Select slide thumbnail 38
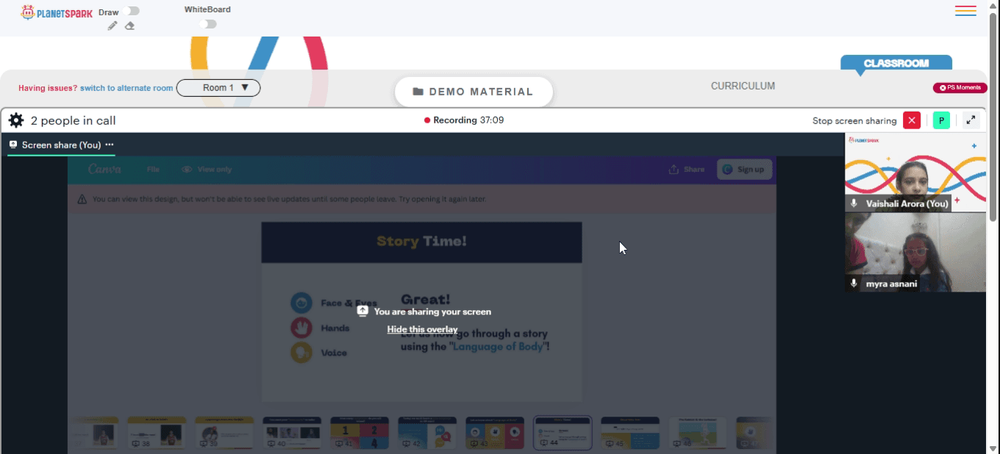The image size is (1000, 454). (x=156, y=434)
